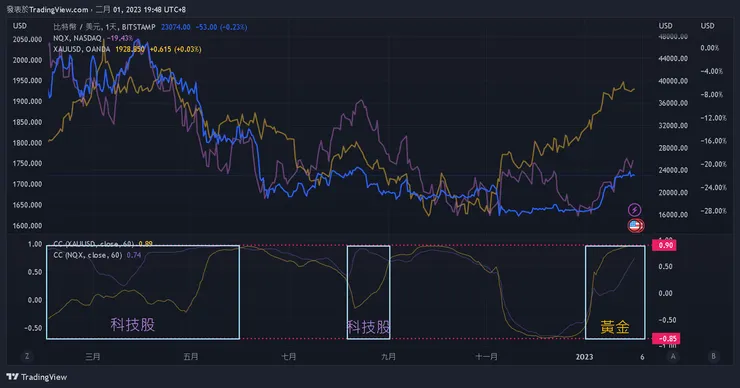
Task: Click the 2050.000 left axis value
Action: (x=27, y=40)
